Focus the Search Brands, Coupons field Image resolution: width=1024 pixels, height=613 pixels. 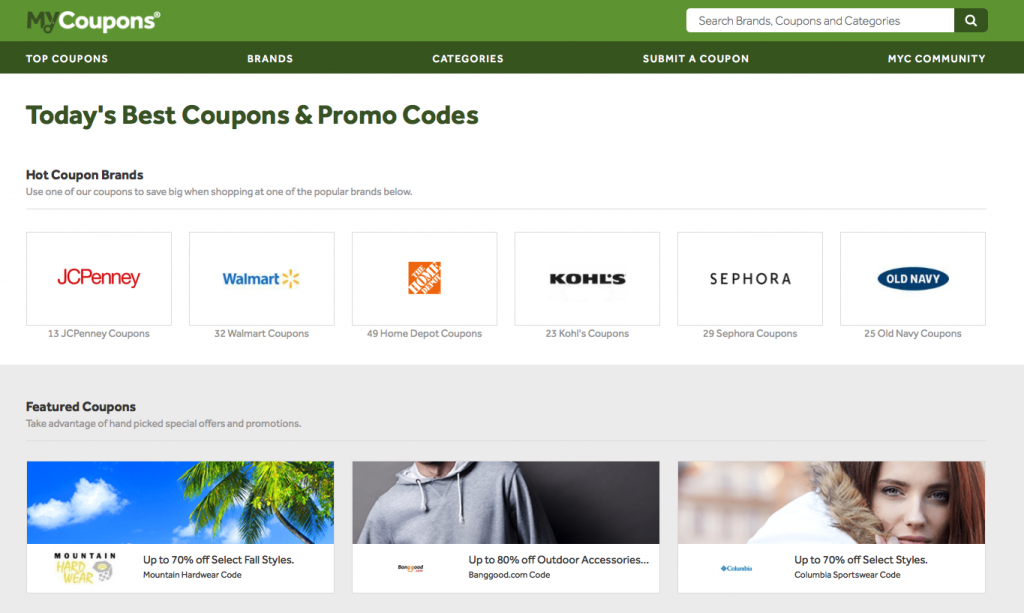click(x=820, y=20)
